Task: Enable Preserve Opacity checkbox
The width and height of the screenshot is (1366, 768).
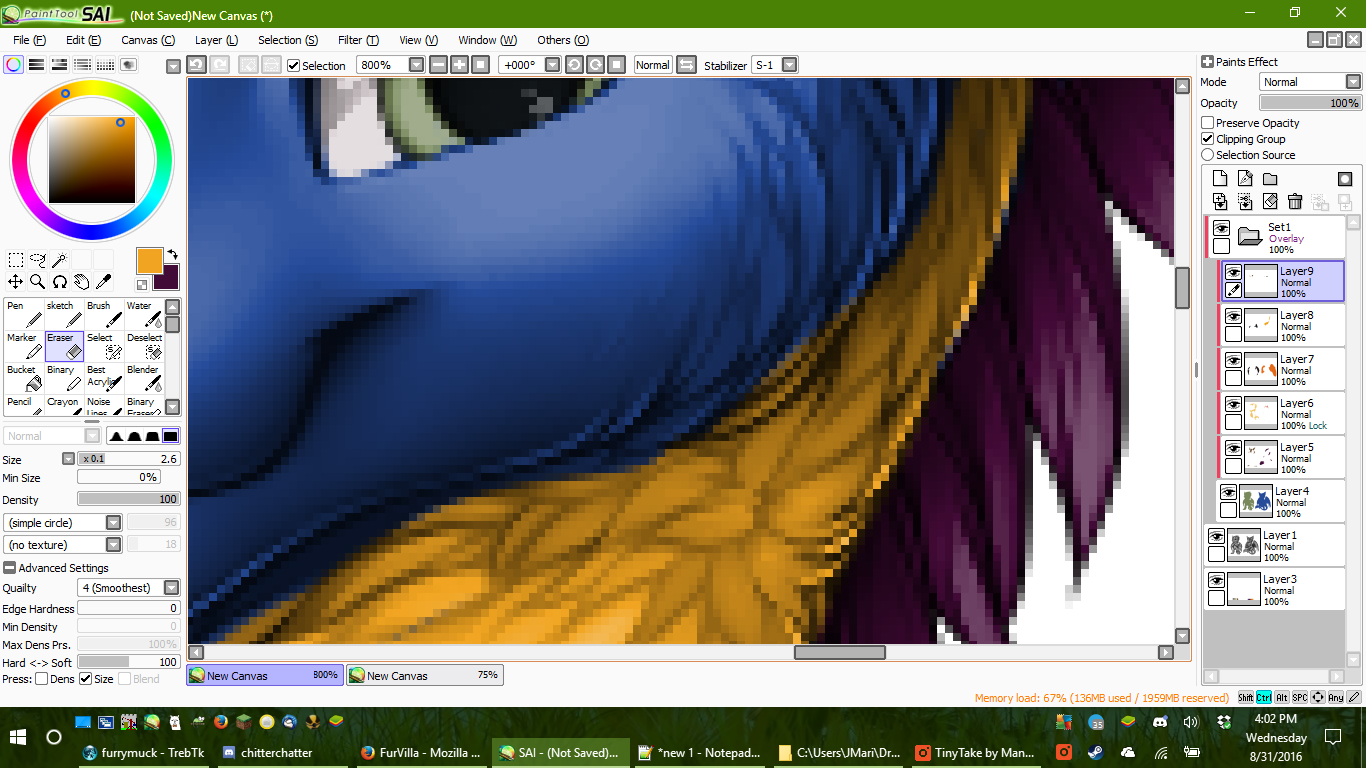Action: pos(1208,123)
